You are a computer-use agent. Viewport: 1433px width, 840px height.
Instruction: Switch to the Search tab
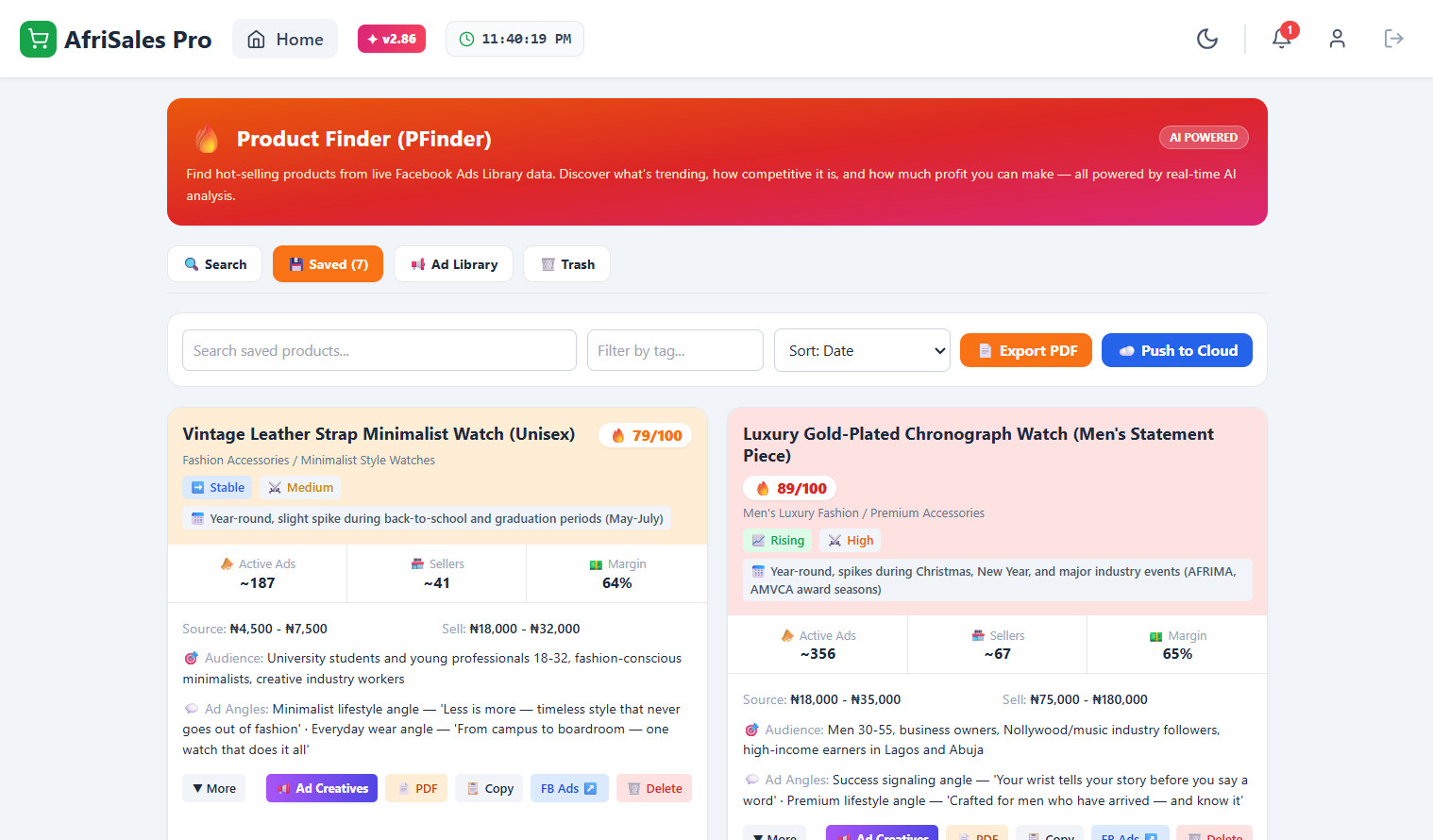pos(215,264)
